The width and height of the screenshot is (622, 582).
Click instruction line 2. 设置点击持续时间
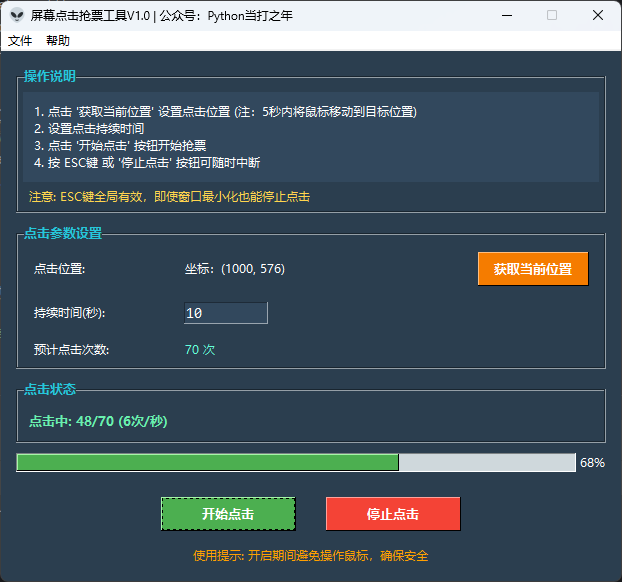click(89, 129)
